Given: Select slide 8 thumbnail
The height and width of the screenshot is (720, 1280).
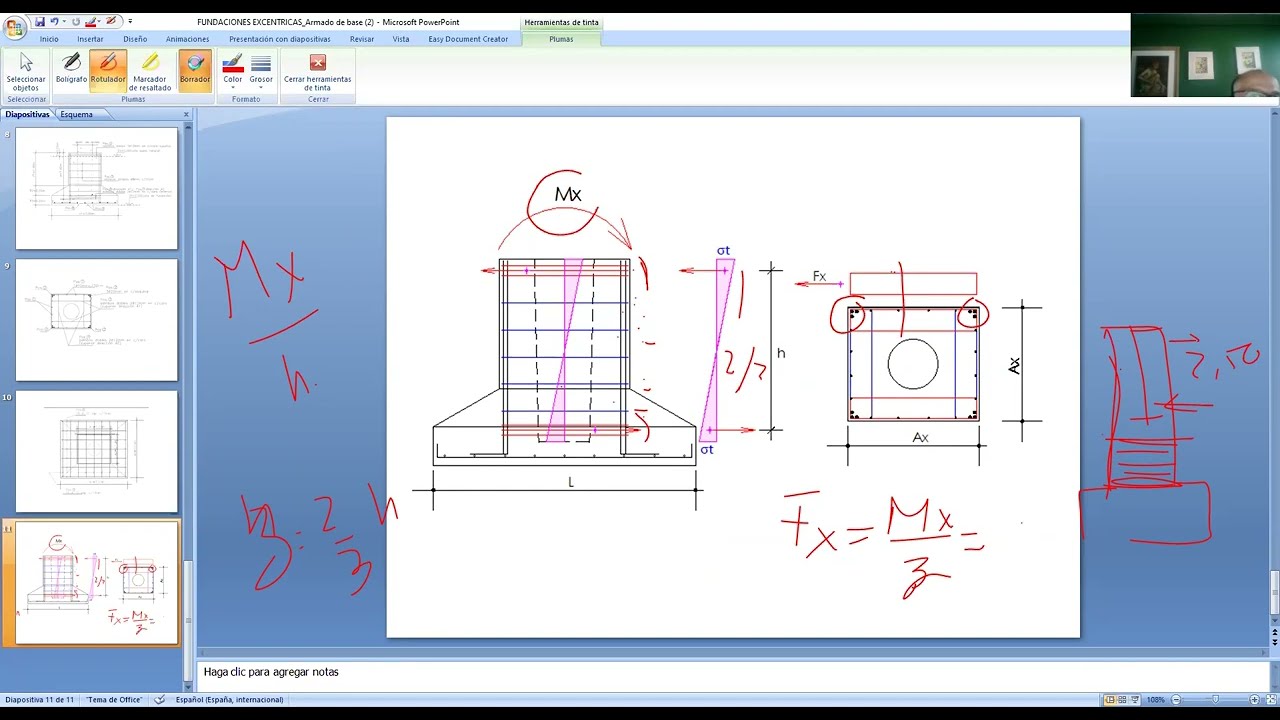Looking at the screenshot, I should click(96, 188).
